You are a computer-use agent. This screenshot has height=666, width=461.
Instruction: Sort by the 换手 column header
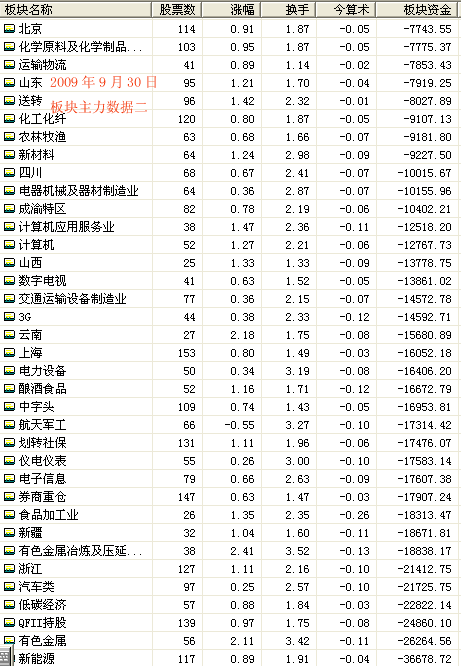pyautogui.click(x=288, y=9)
